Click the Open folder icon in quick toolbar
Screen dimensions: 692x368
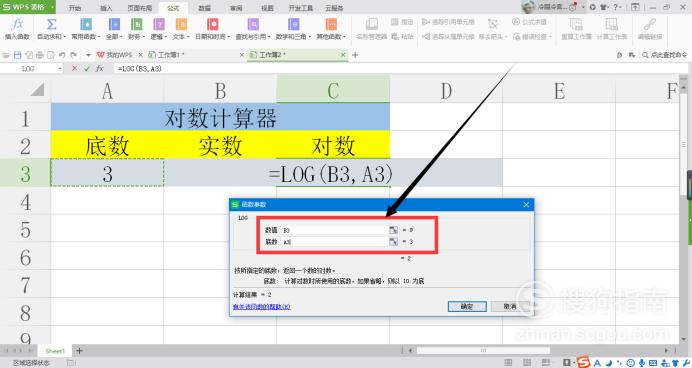(6, 55)
